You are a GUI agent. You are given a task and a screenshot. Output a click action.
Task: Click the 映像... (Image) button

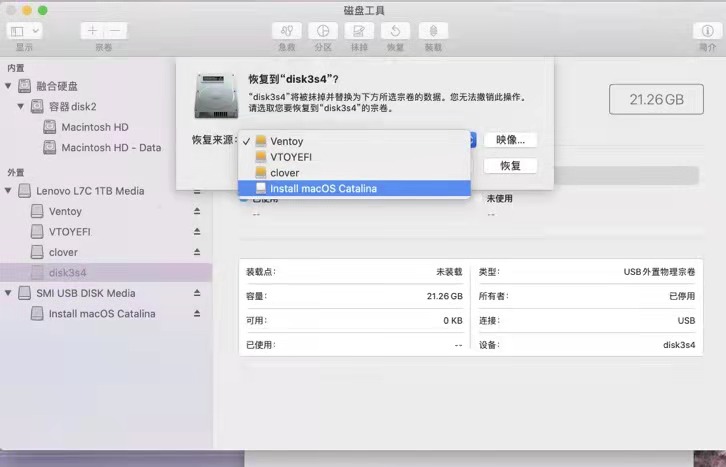pyautogui.click(x=510, y=140)
